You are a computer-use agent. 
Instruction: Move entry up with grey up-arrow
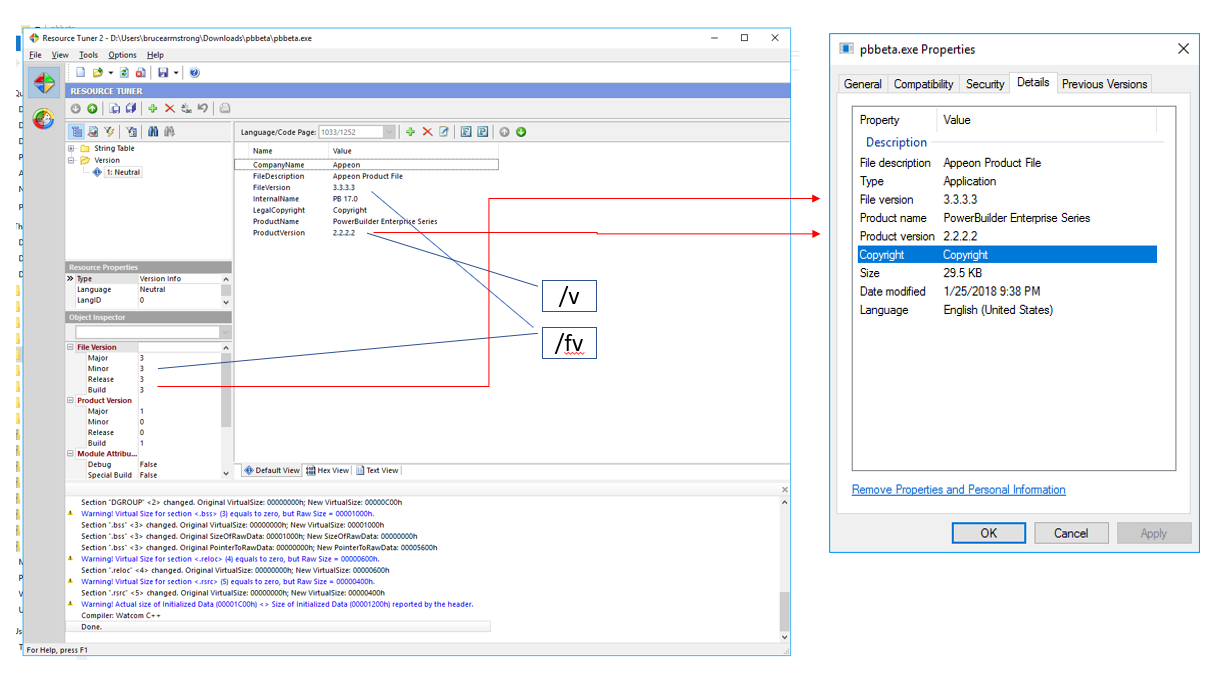click(x=504, y=132)
